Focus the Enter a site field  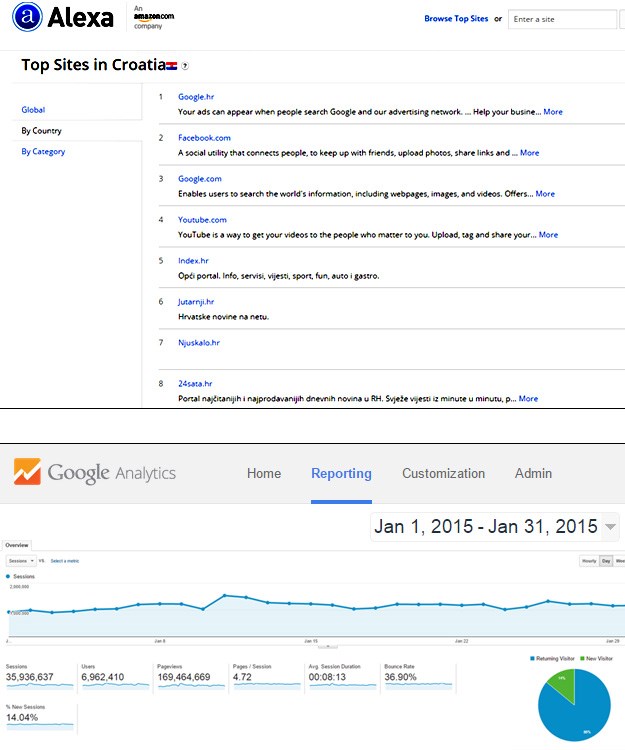click(x=562, y=19)
